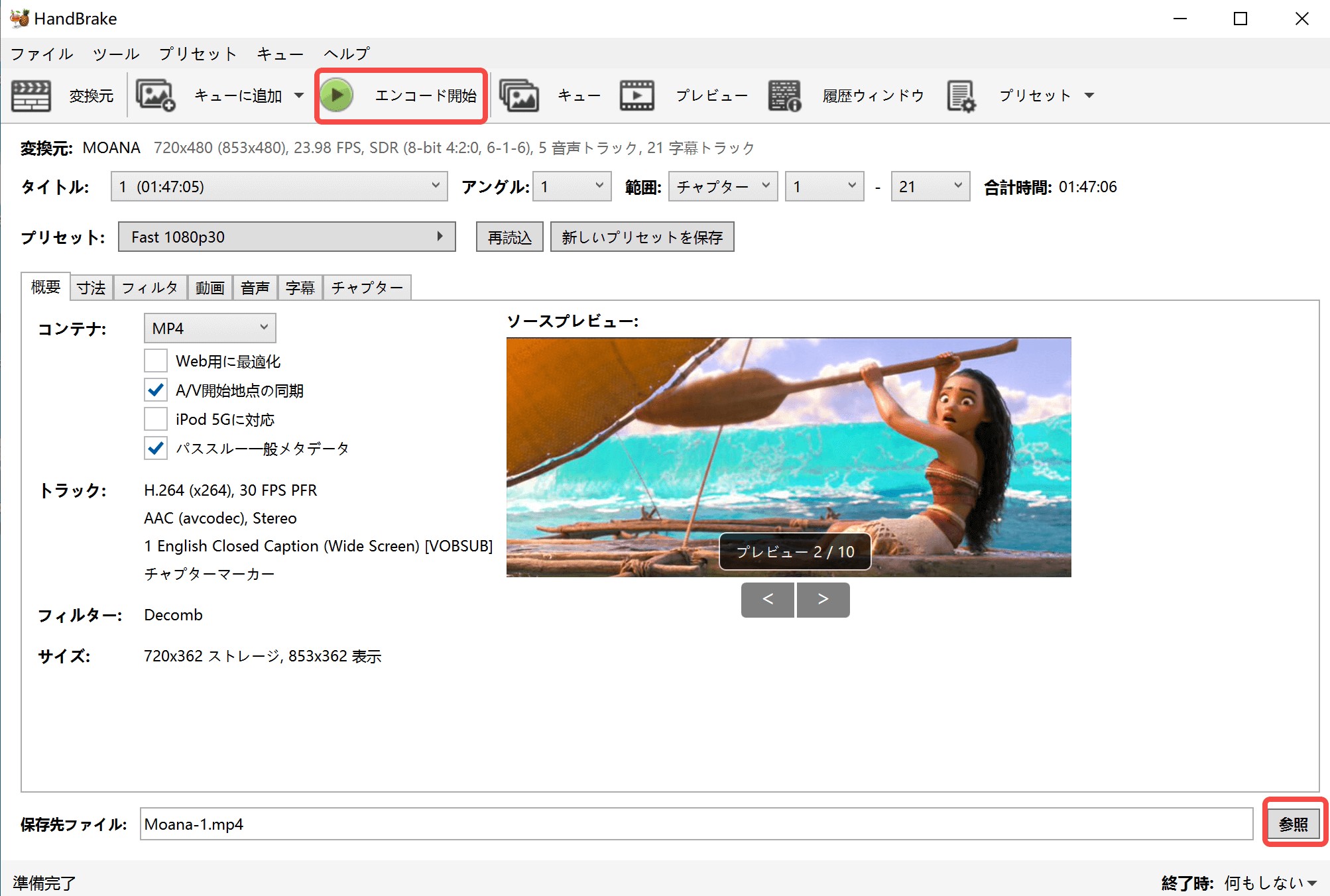Switch to the 動画 tab
Screen dimensions: 1330x896
tap(210, 288)
